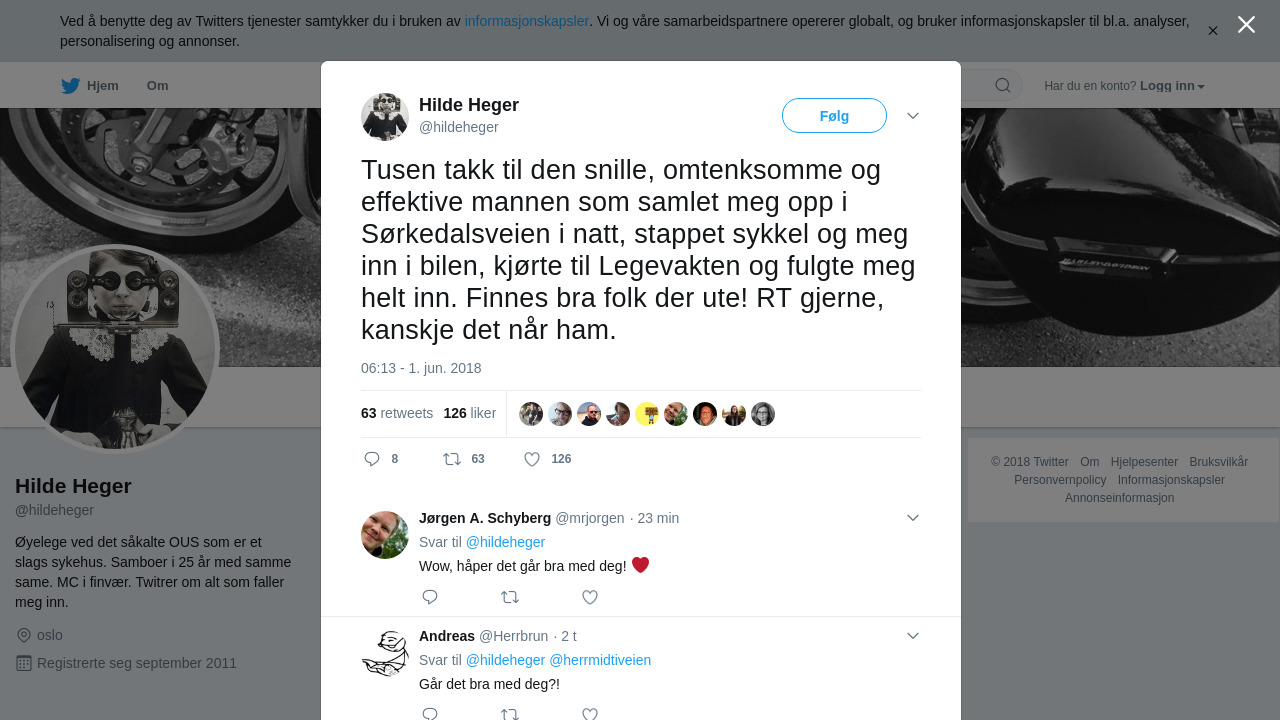Like the main tweet with heart icon
The height and width of the screenshot is (720, 1280).
point(532,459)
